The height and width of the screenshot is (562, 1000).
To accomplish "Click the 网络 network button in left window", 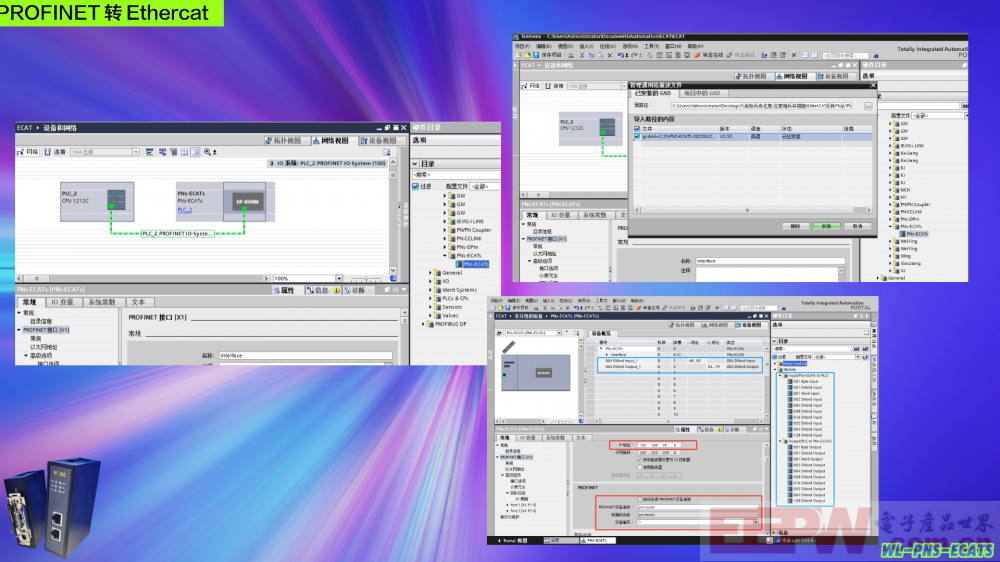I will 27,152.
